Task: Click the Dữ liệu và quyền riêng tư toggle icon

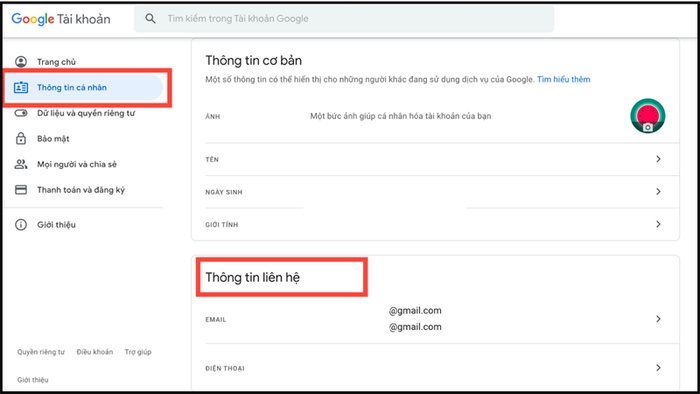Action: tap(21, 113)
